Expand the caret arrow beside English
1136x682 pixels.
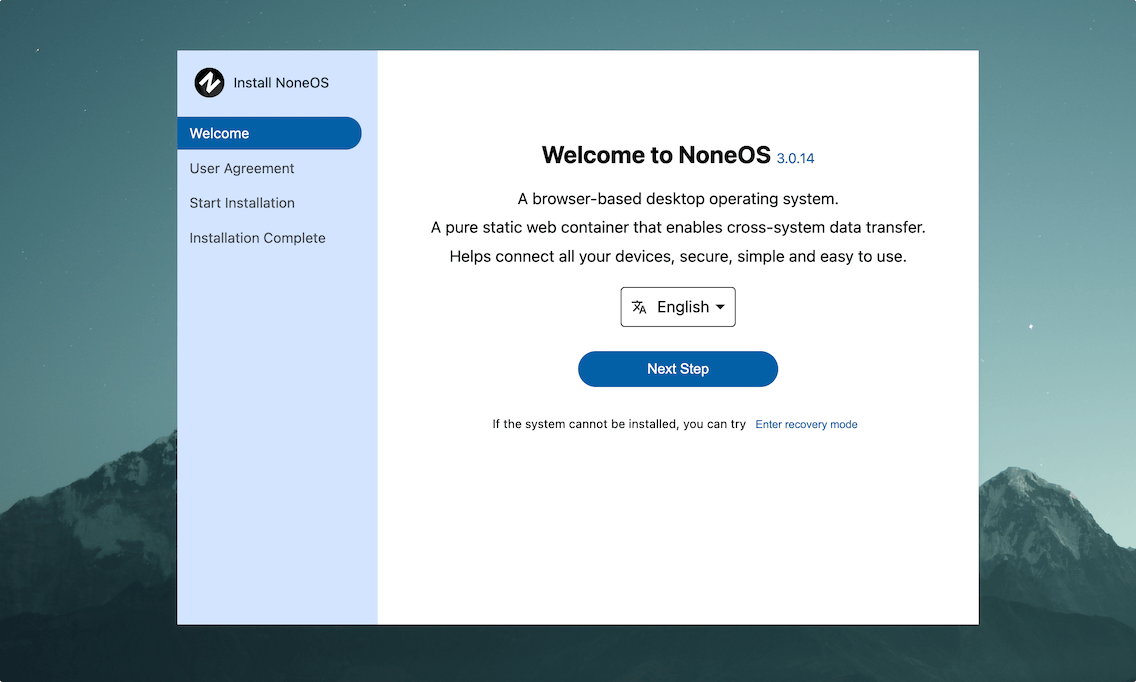click(720, 307)
